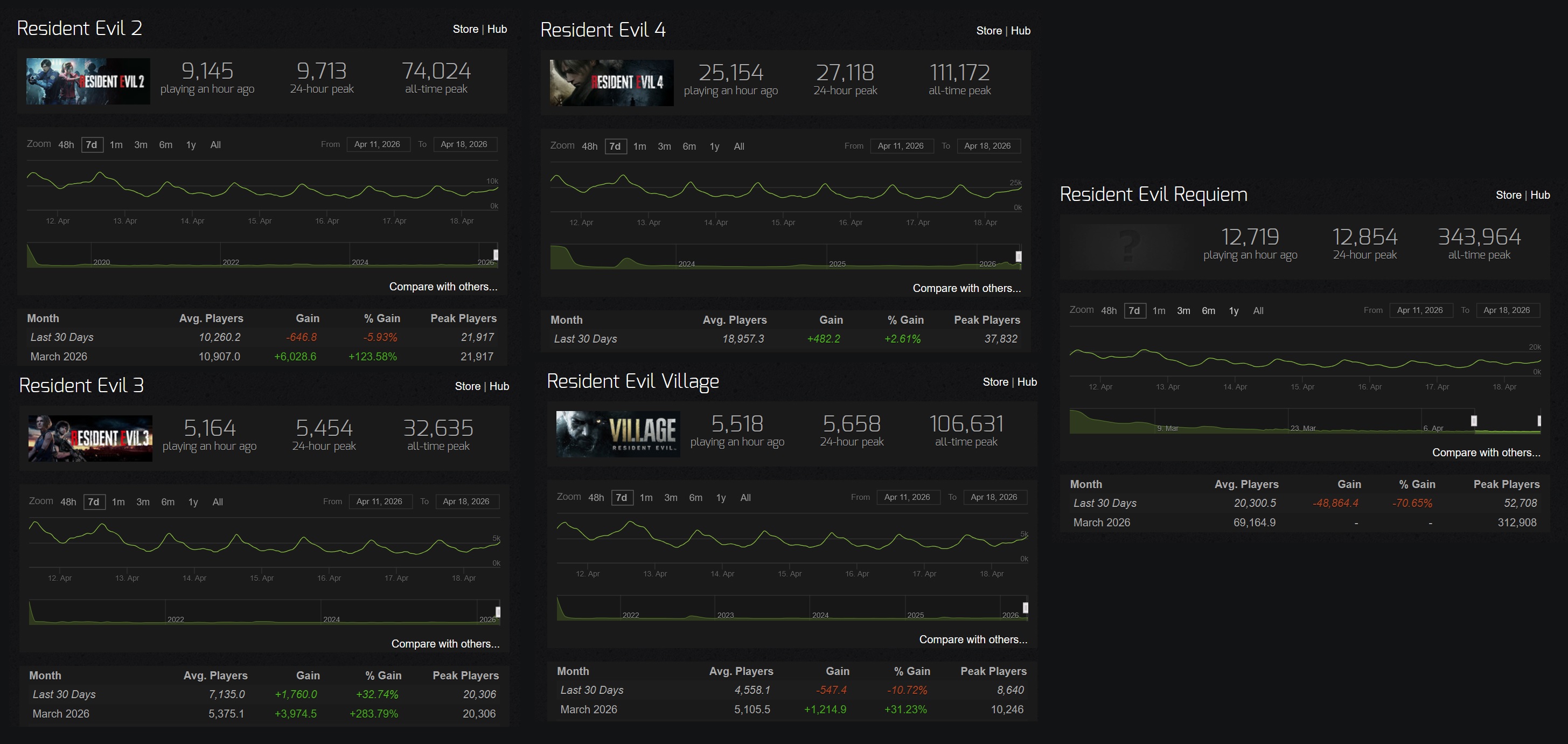Open the Store link for Resident Evil 4
This screenshot has width=1568, height=744.
pyautogui.click(x=988, y=31)
